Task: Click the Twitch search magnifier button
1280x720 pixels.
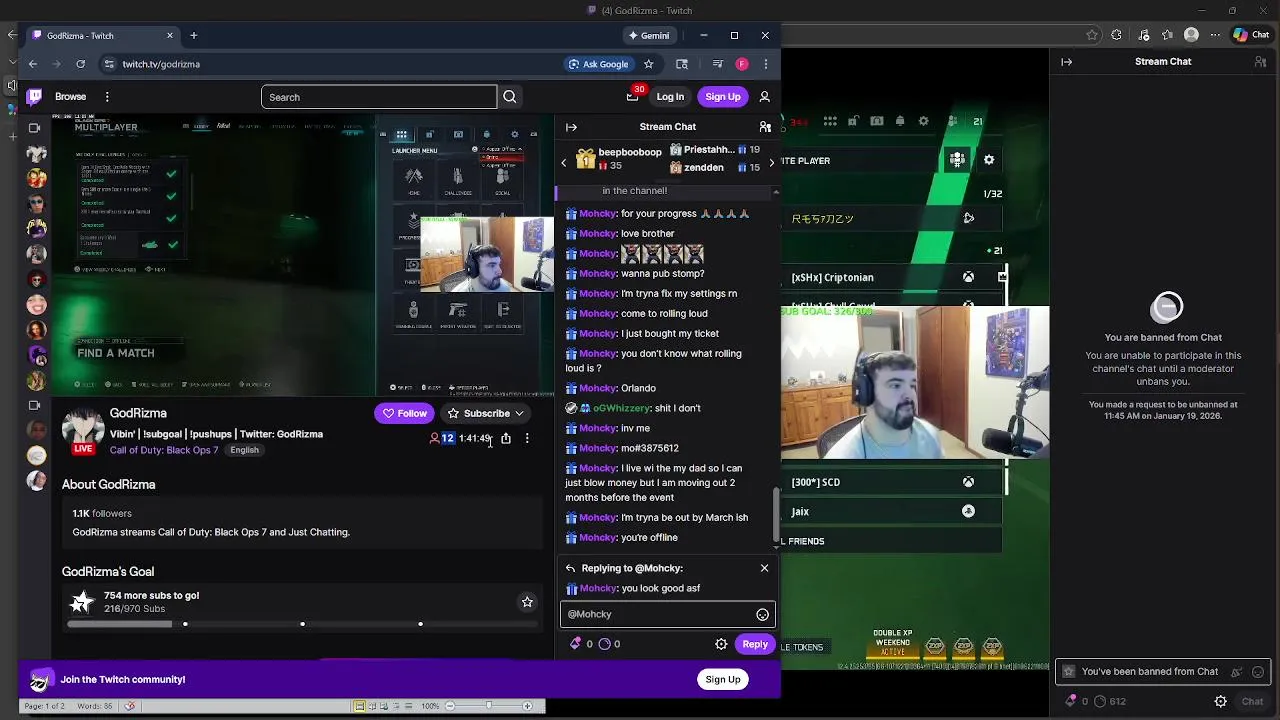Action: point(510,97)
